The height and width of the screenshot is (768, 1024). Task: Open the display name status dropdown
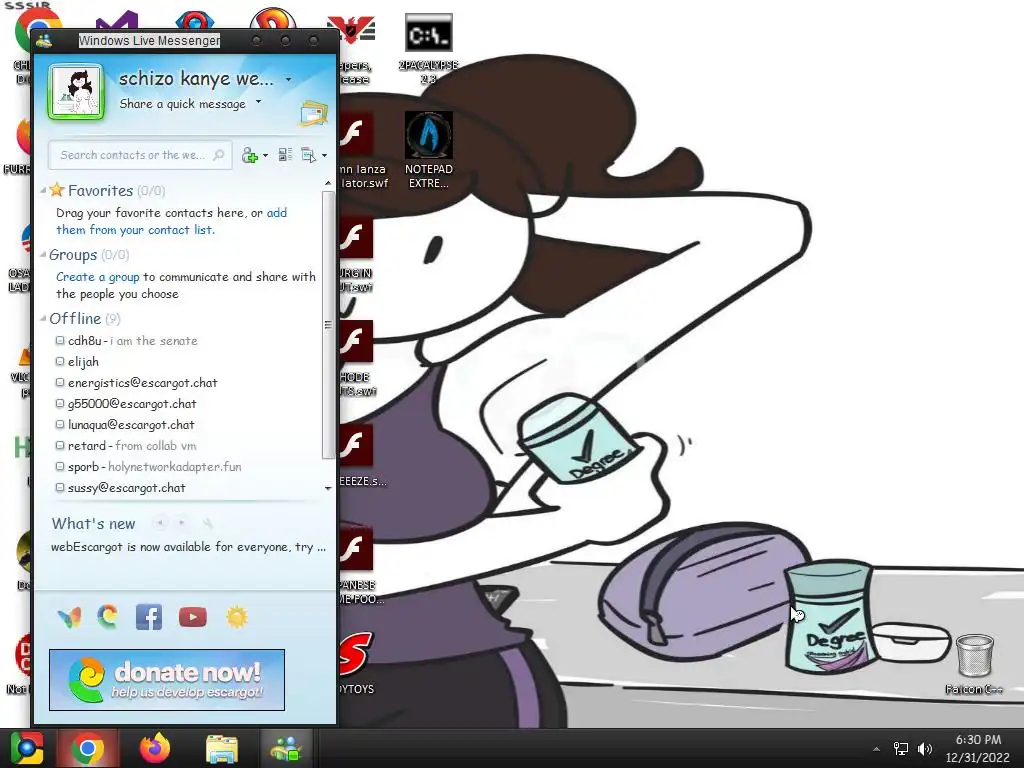point(289,79)
